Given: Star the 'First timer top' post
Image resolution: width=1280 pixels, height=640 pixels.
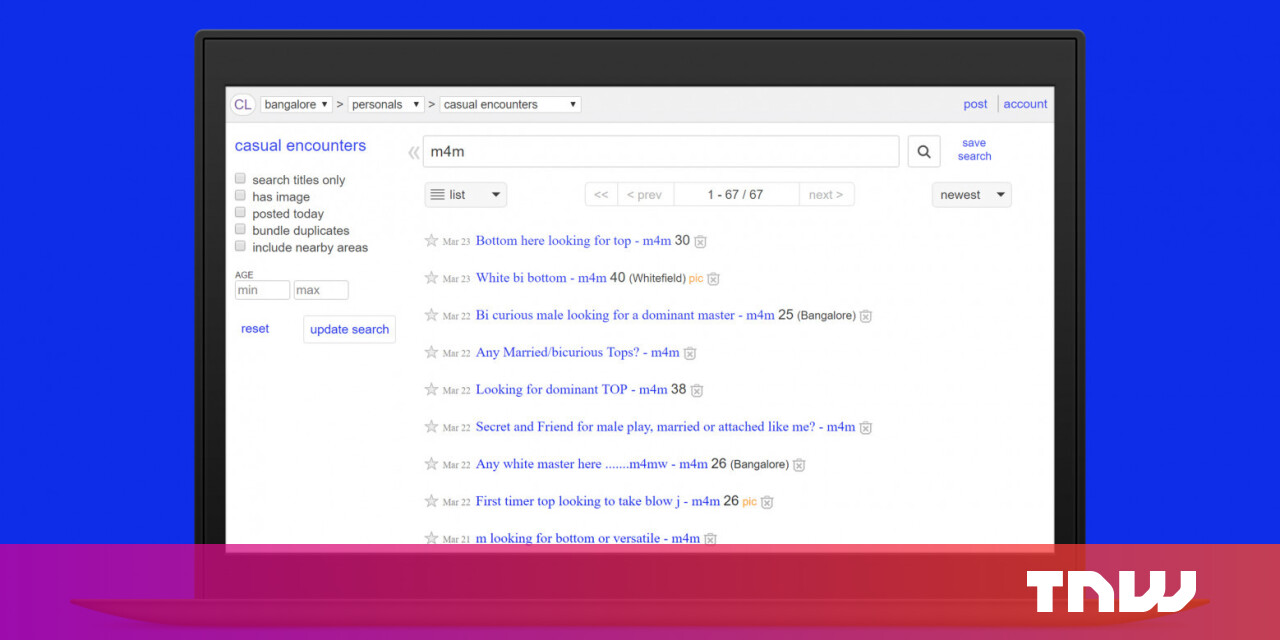Looking at the screenshot, I should [431, 501].
